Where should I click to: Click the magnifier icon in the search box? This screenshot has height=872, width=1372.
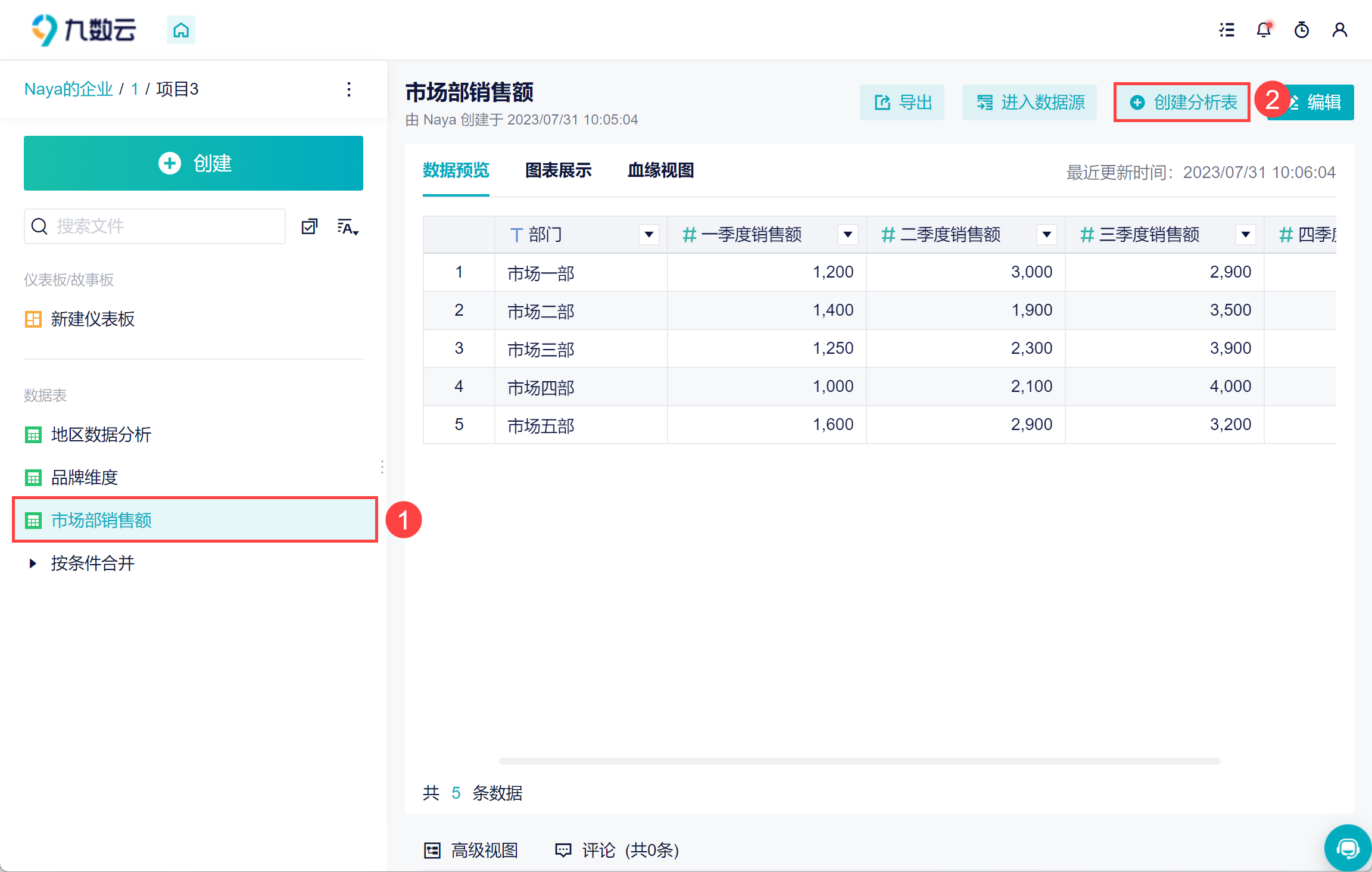(39, 226)
